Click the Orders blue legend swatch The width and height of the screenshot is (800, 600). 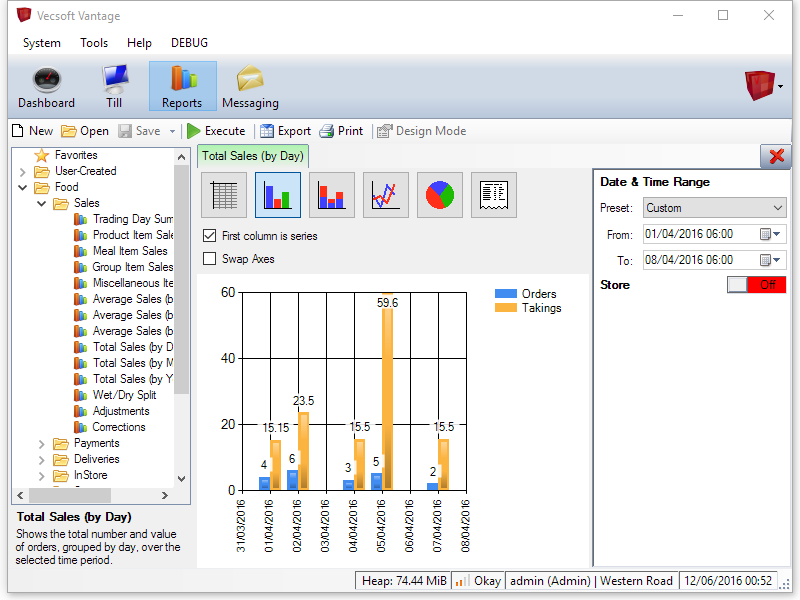[506, 294]
